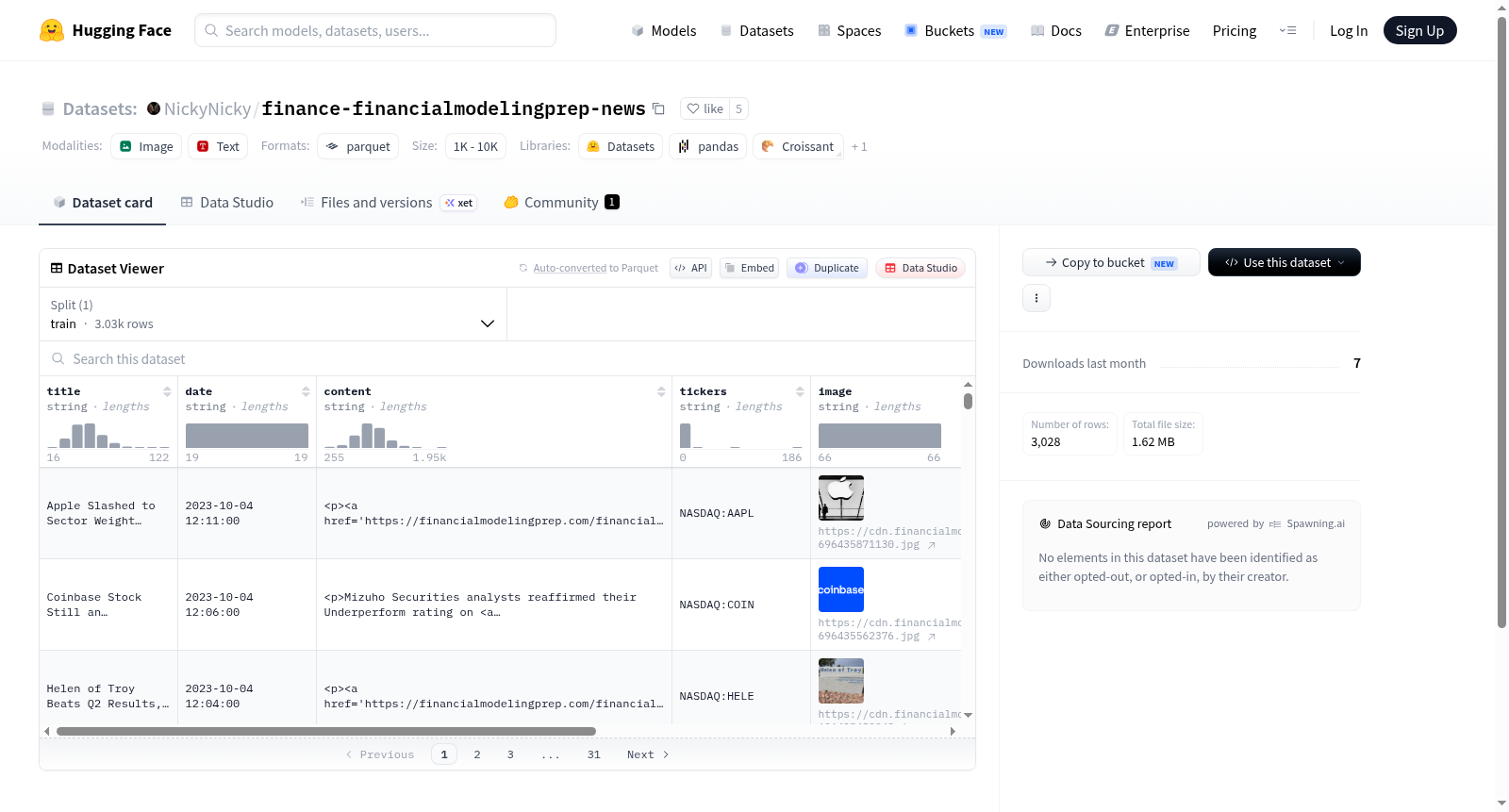Click Next page in pagination
The image size is (1509, 812).
pyautogui.click(x=648, y=754)
